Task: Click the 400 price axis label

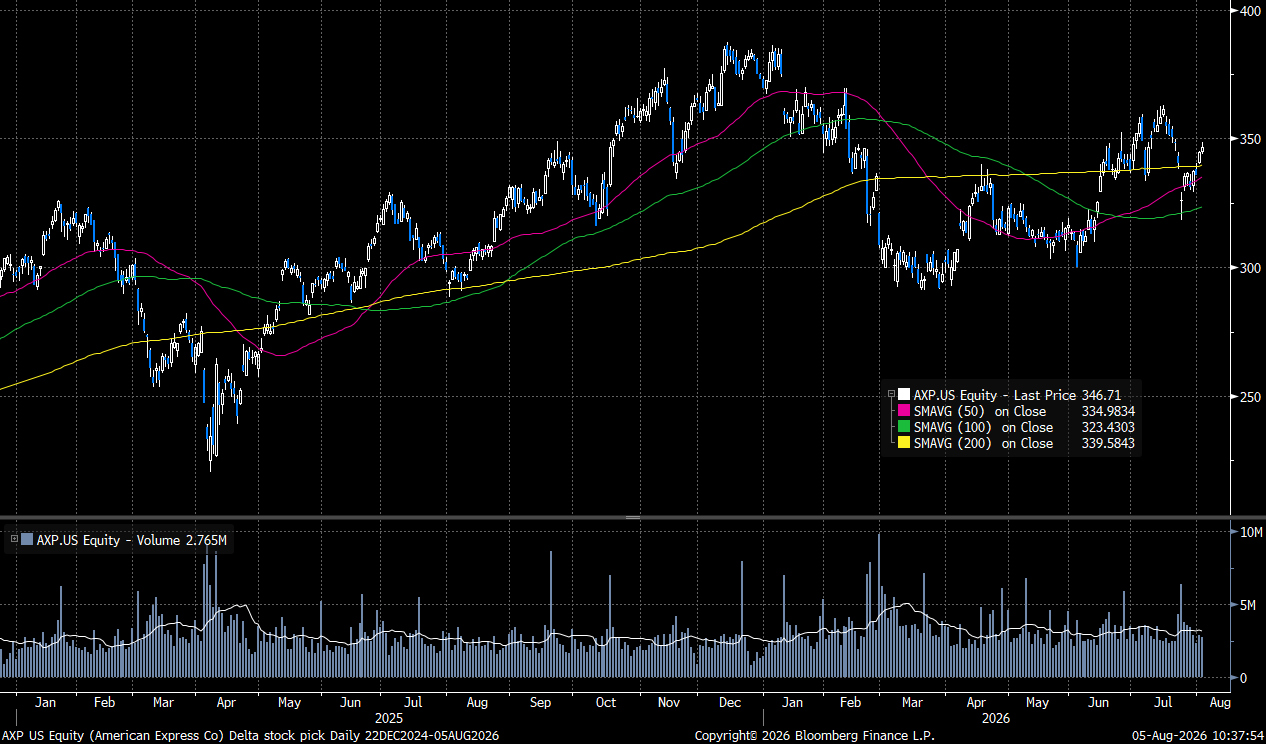Action: (x=1249, y=10)
